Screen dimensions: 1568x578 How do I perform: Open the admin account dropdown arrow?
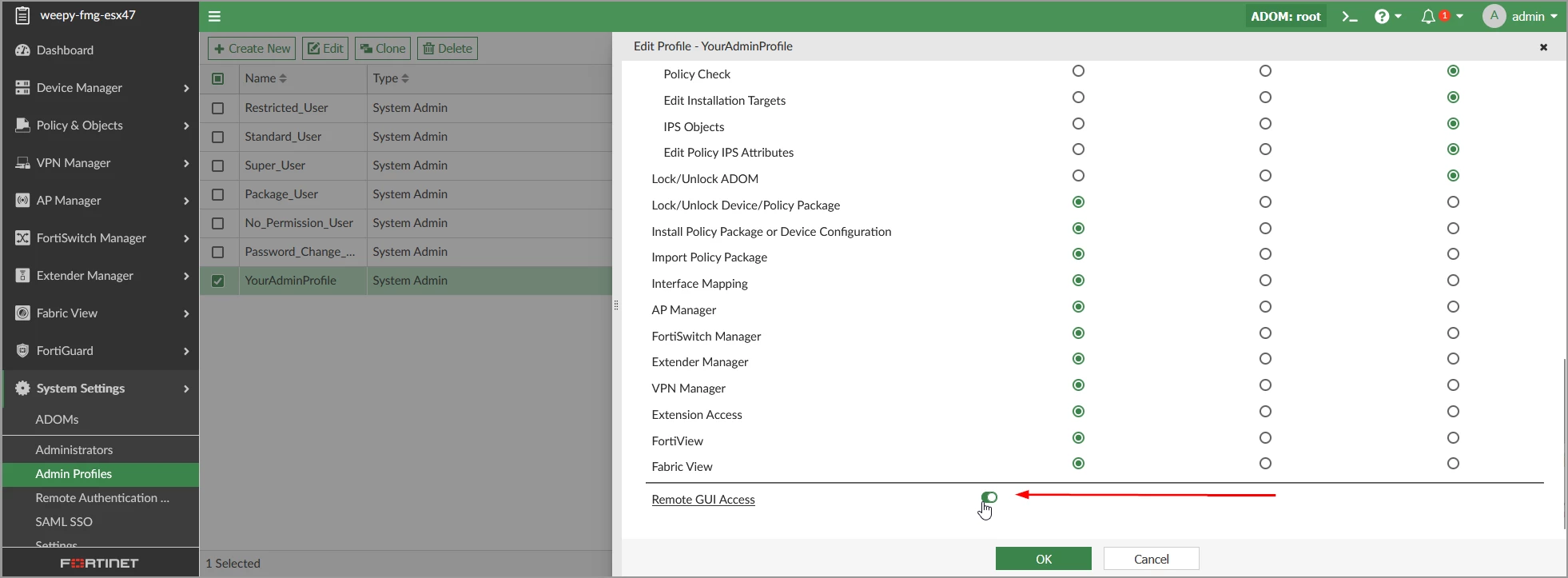[x=1554, y=17]
